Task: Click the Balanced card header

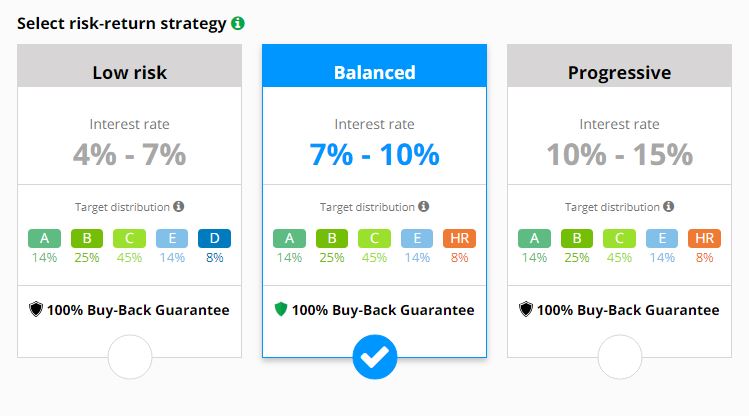Action: click(374, 66)
